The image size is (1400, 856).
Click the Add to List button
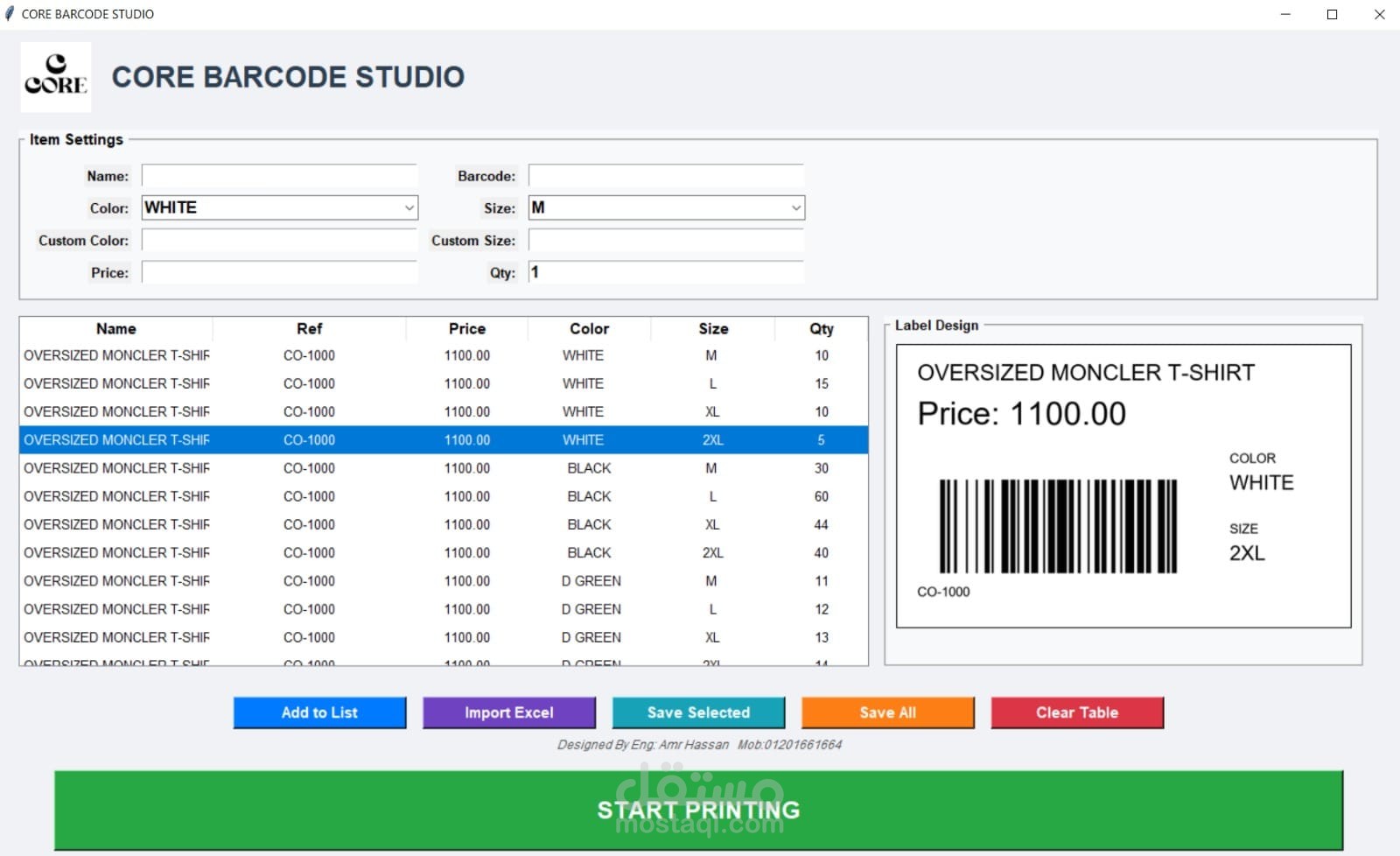[x=319, y=712]
